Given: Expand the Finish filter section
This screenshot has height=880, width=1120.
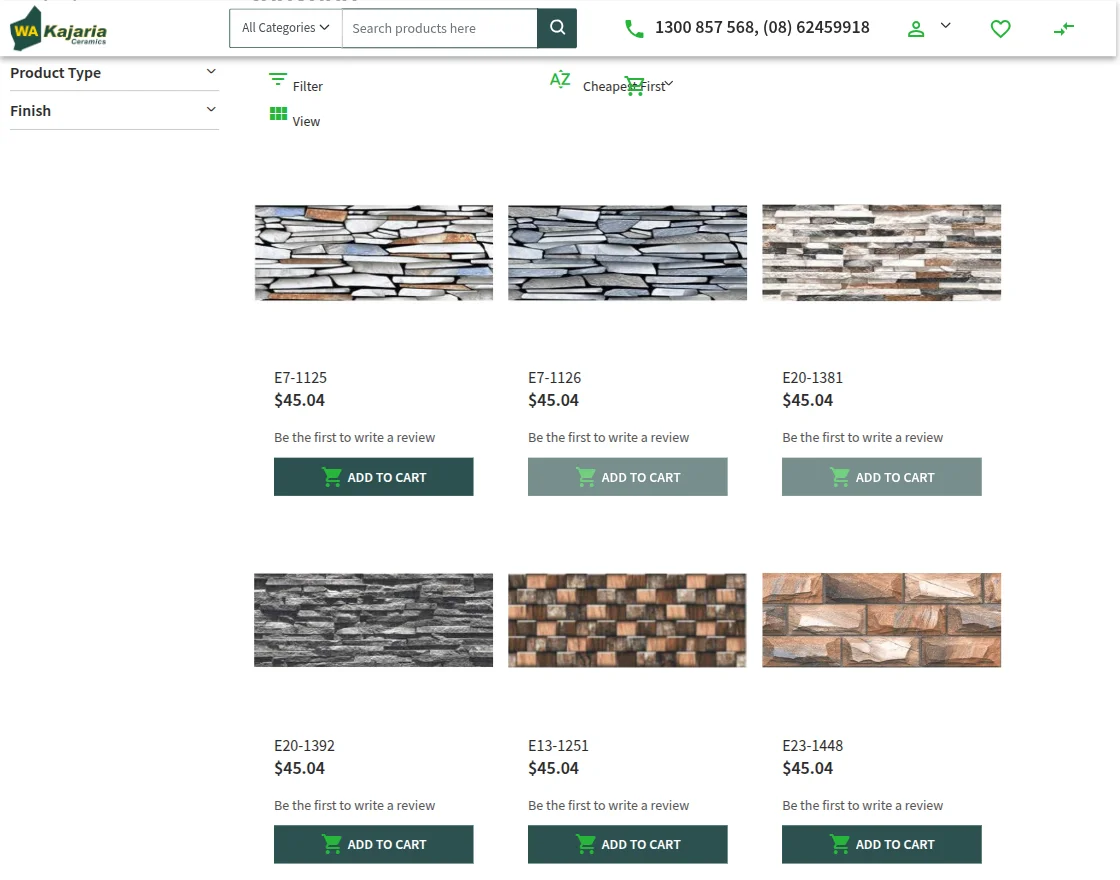Looking at the screenshot, I should tap(114, 111).
